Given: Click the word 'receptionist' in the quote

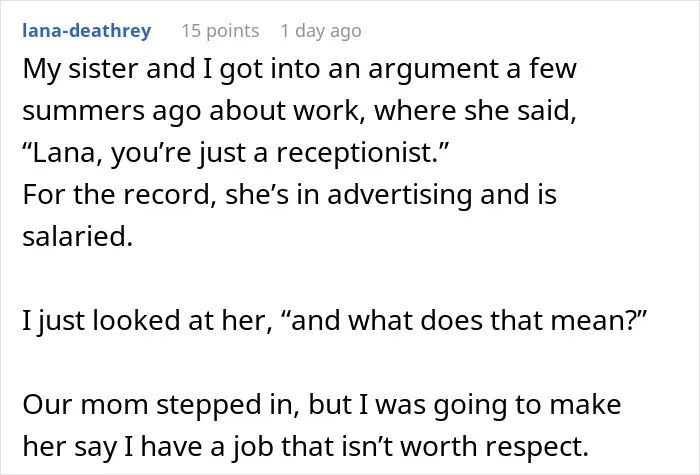Looking at the screenshot, I should [355, 154].
